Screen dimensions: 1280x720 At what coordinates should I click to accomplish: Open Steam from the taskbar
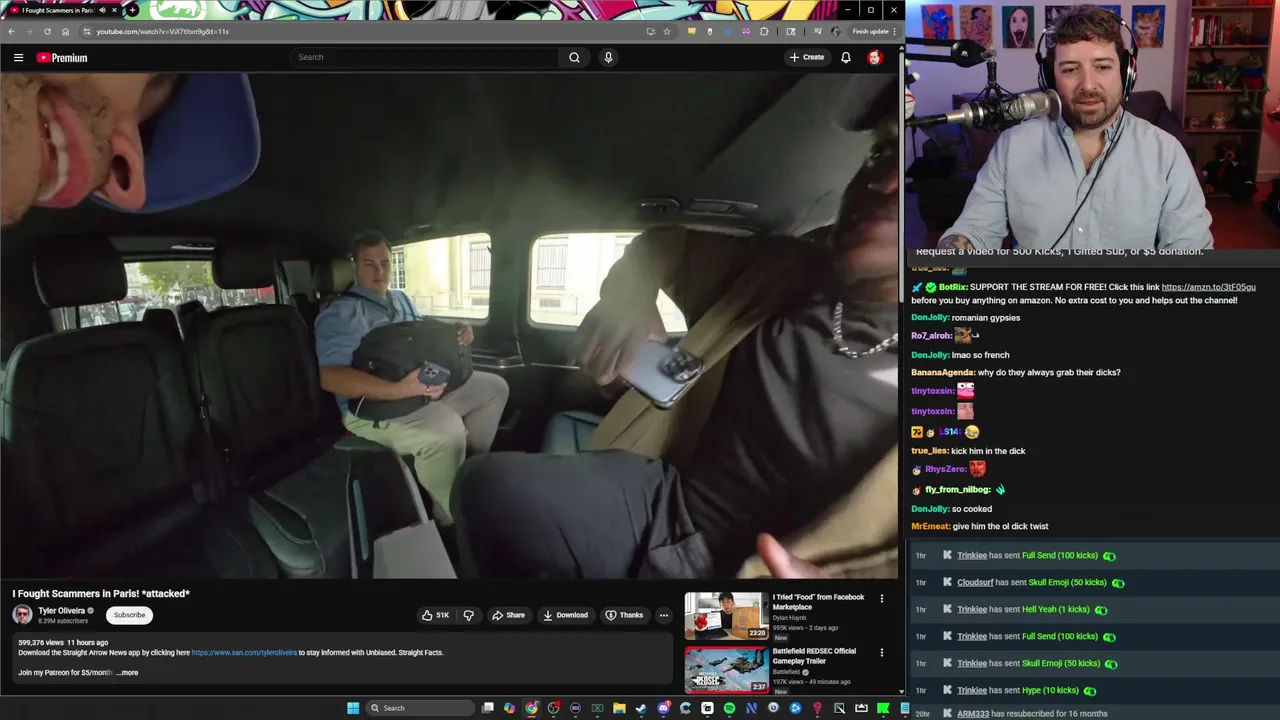coord(641,708)
